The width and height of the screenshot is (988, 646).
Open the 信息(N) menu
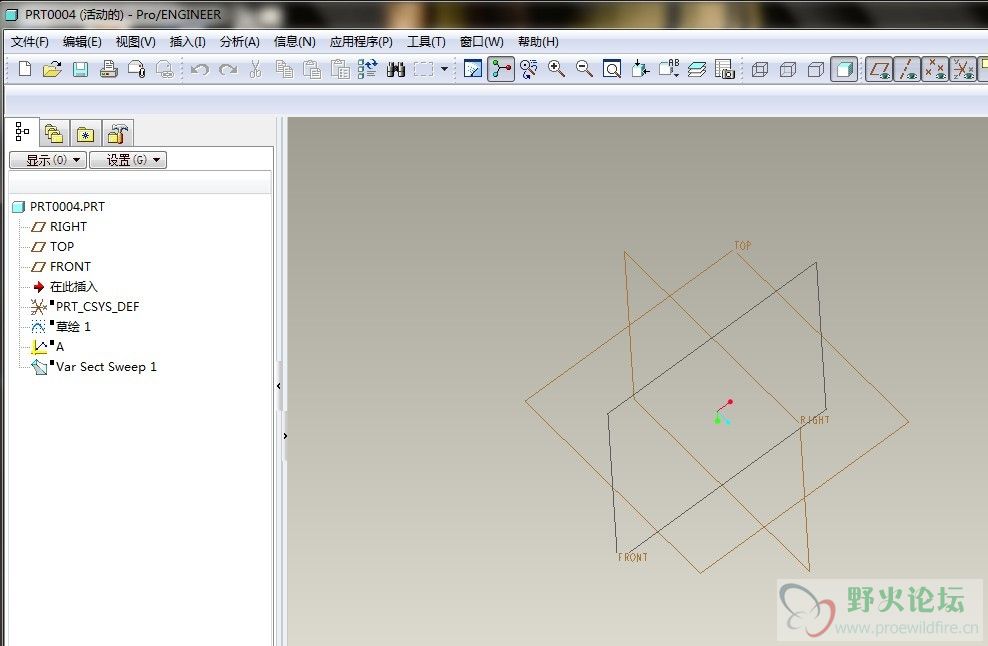(x=294, y=42)
